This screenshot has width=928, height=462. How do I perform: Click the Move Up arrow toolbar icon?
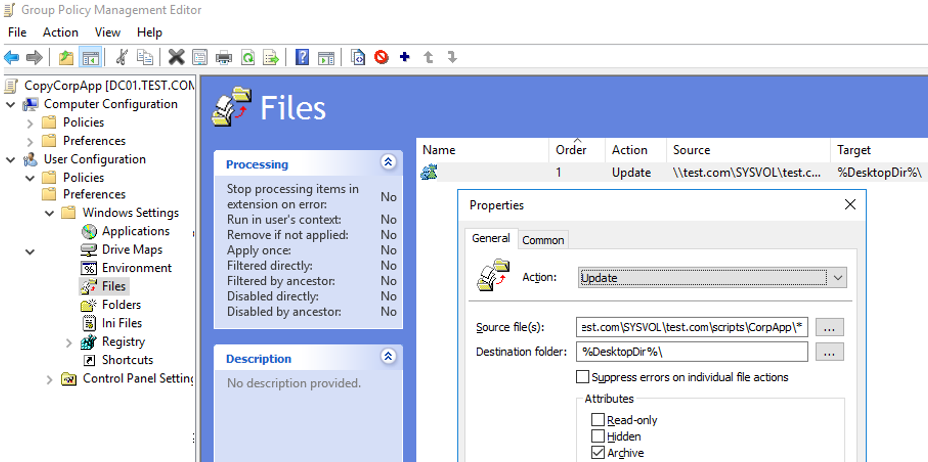[428, 57]
